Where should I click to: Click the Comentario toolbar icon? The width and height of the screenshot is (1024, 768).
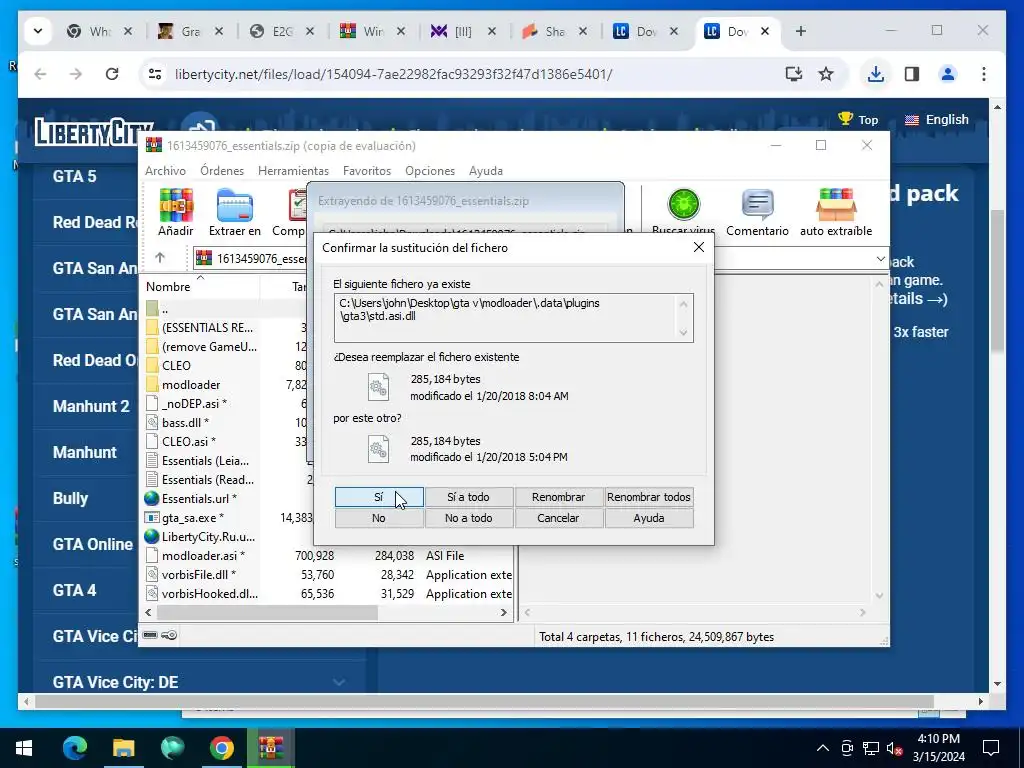point(758,212)
